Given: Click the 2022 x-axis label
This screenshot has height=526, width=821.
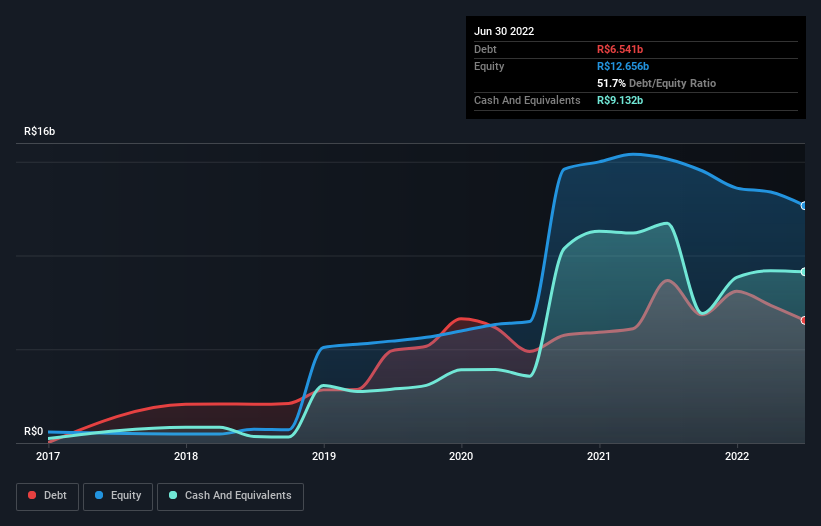Looking at the screenshot, I should click(x=737, y=456).
